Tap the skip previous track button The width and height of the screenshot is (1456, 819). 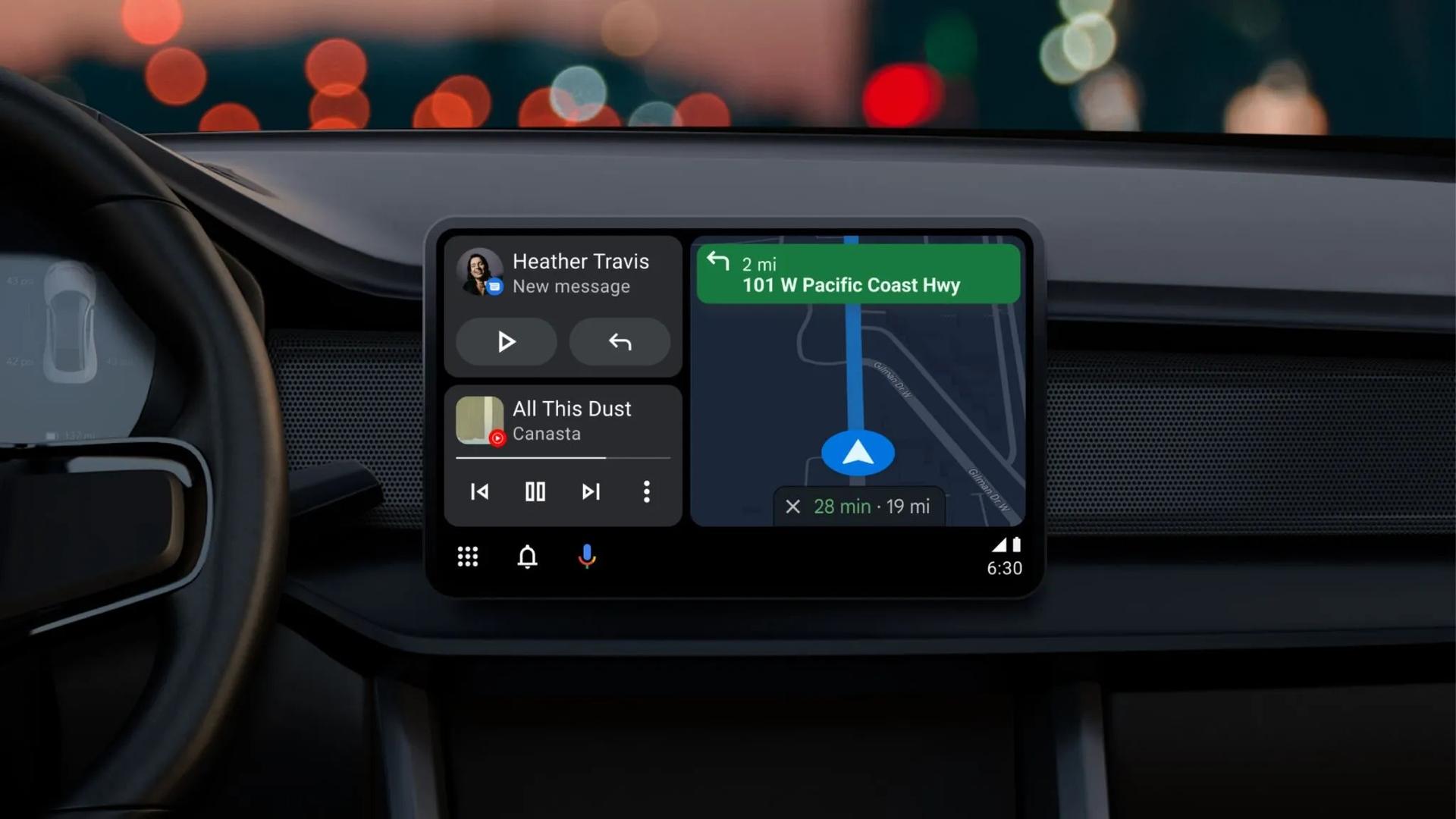click(x=480, y=491)
